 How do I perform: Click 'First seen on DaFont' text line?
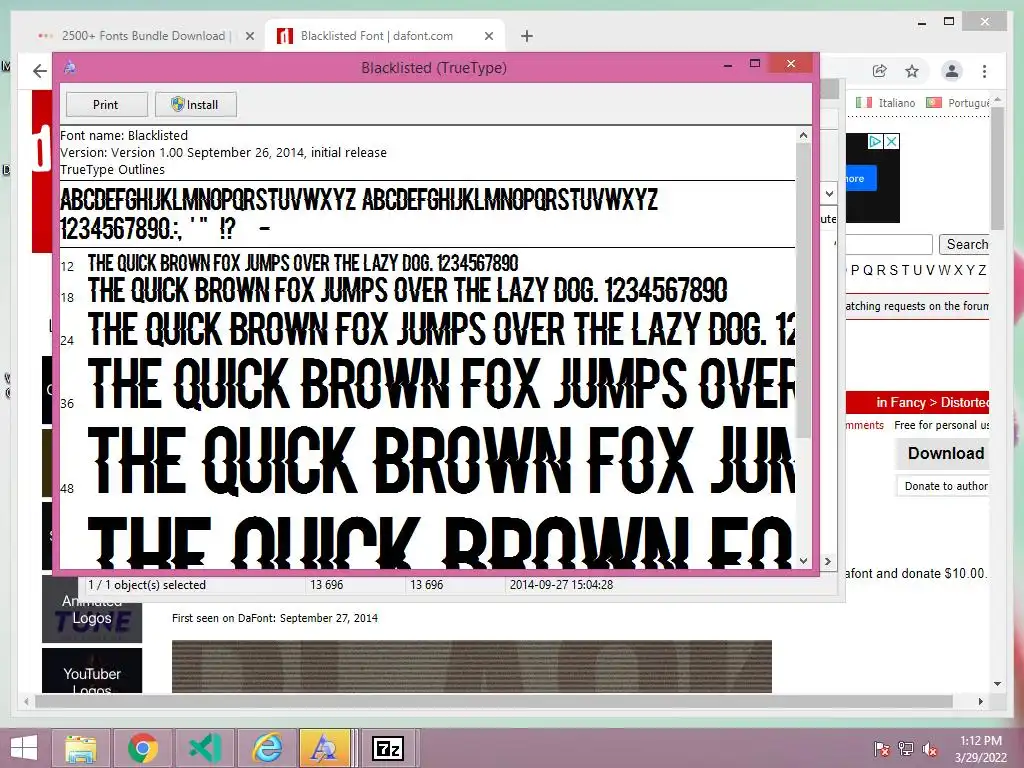pyautogui.click(x=275, y=618)
